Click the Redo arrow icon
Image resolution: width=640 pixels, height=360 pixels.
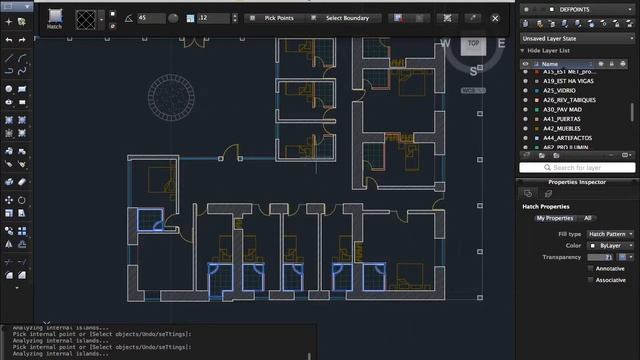click(x=22, y=40)
